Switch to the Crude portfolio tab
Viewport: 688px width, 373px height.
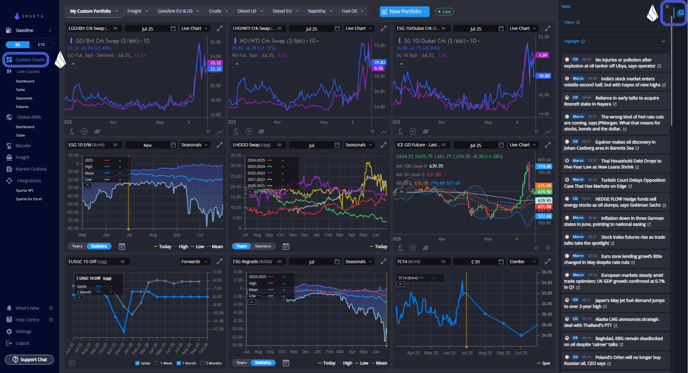coord(215,11)
